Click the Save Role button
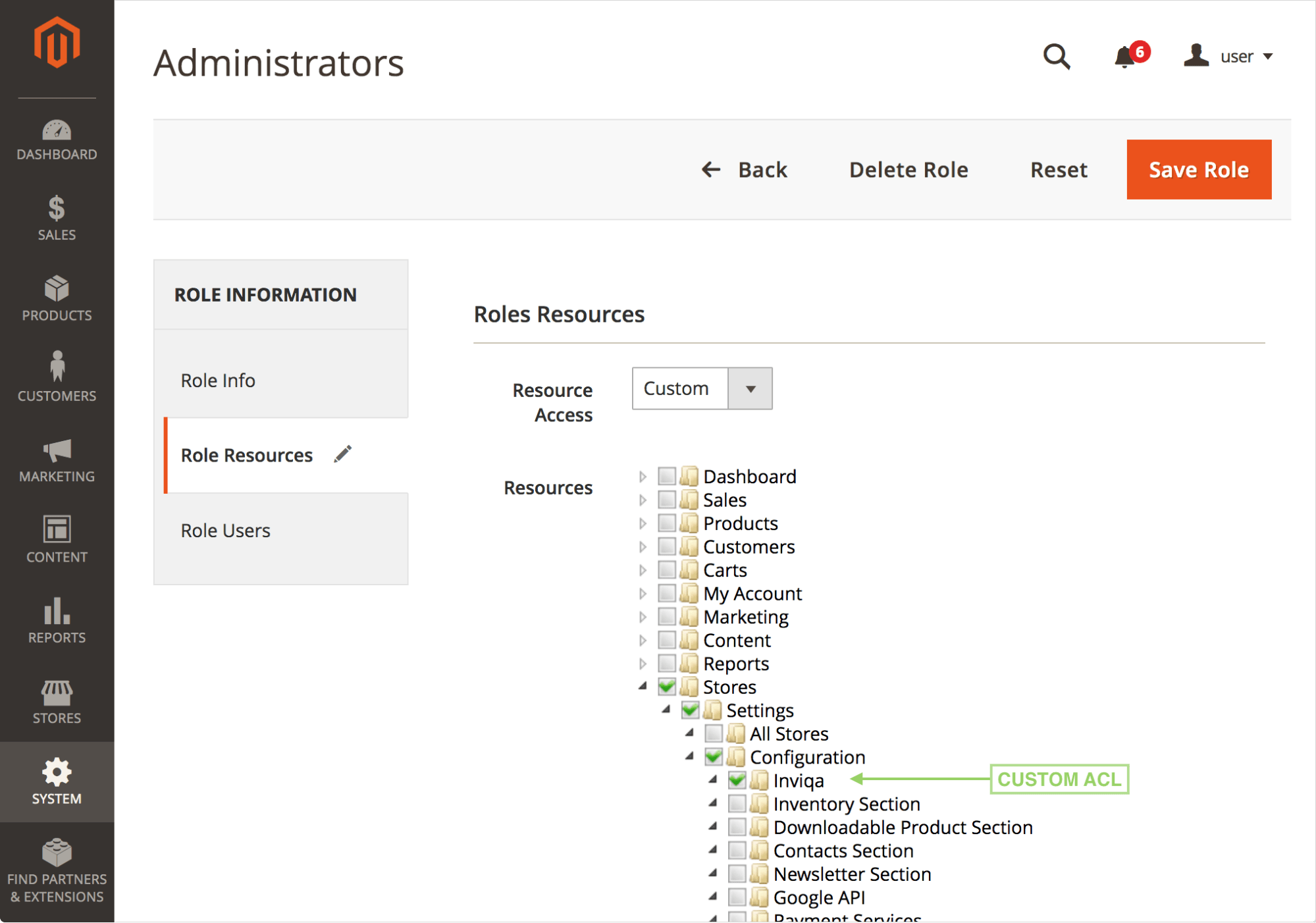 point(1198,170)
